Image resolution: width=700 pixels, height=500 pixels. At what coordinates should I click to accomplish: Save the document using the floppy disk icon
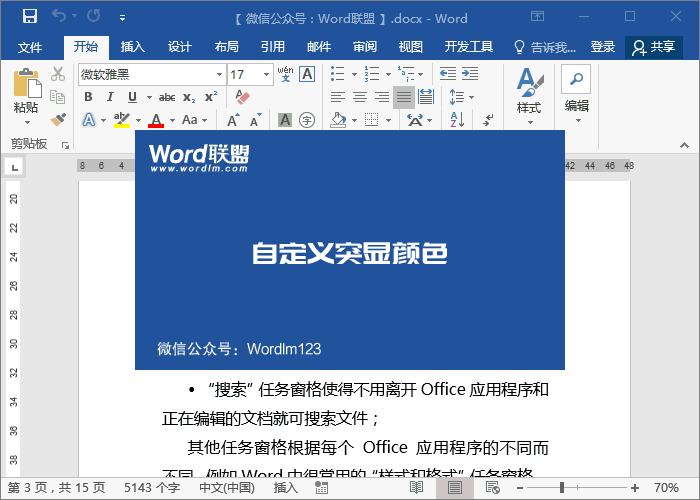pos(30,16)
